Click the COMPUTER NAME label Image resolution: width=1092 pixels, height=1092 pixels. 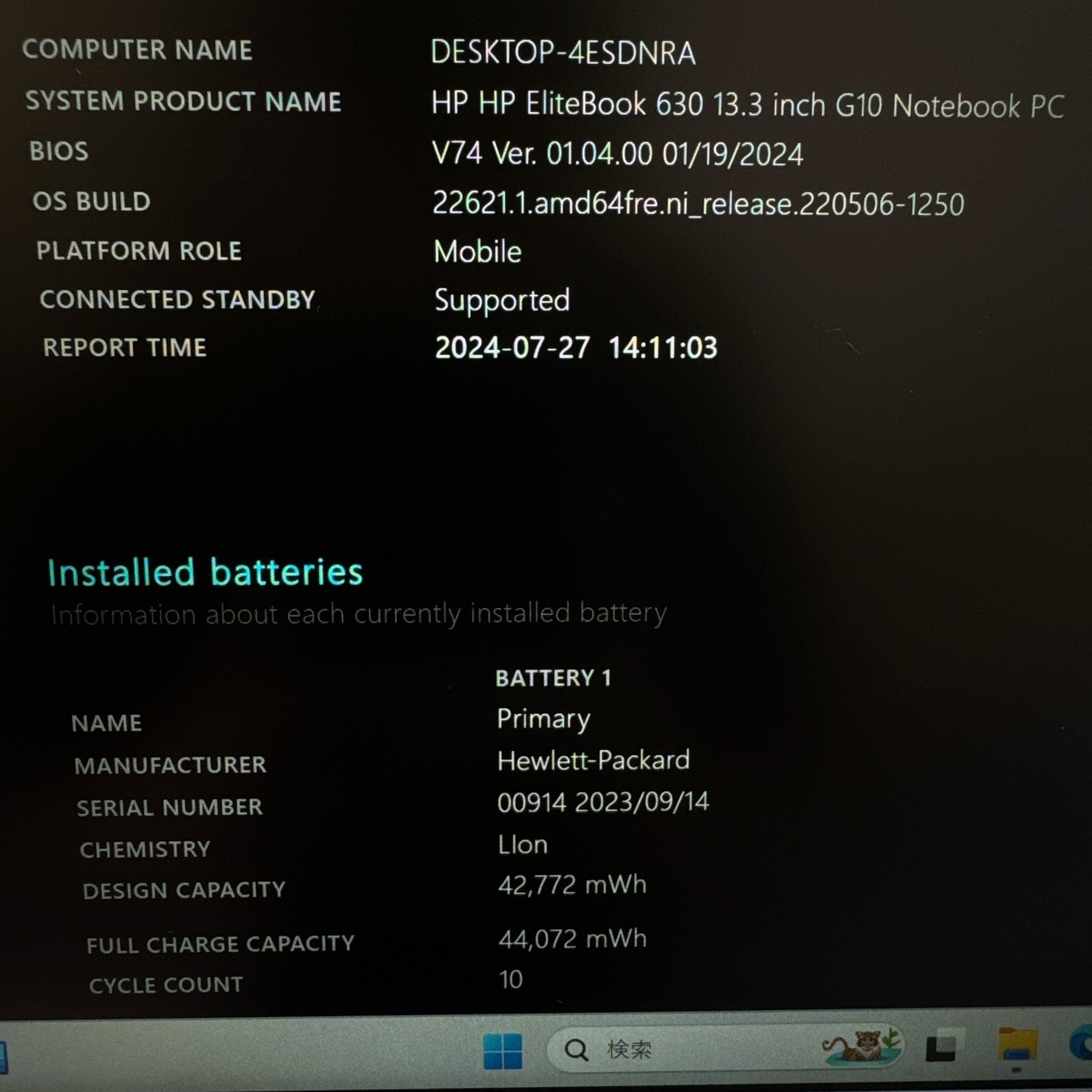point(137,49)
